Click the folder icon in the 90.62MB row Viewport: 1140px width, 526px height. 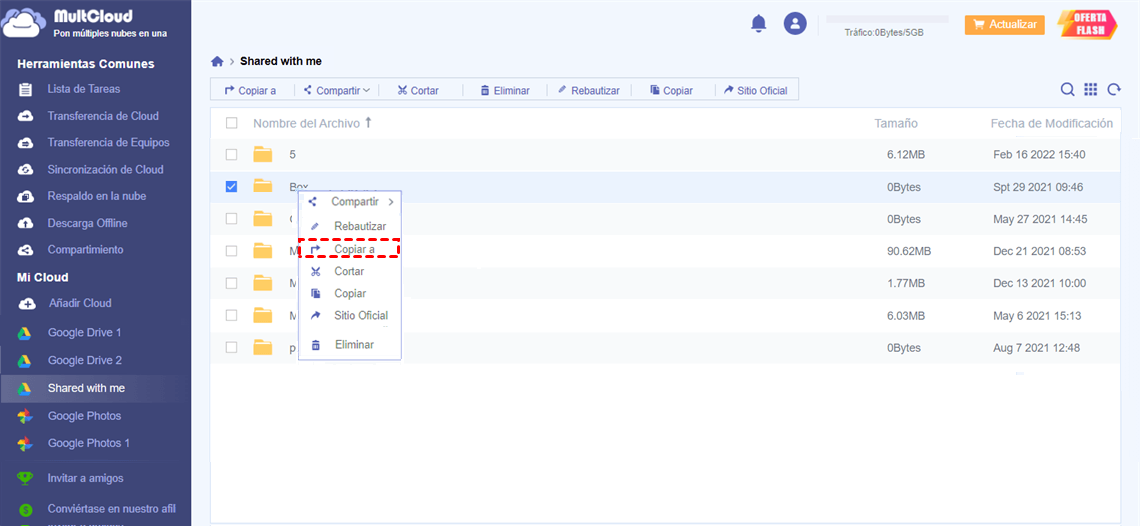[x=262, y=251]
